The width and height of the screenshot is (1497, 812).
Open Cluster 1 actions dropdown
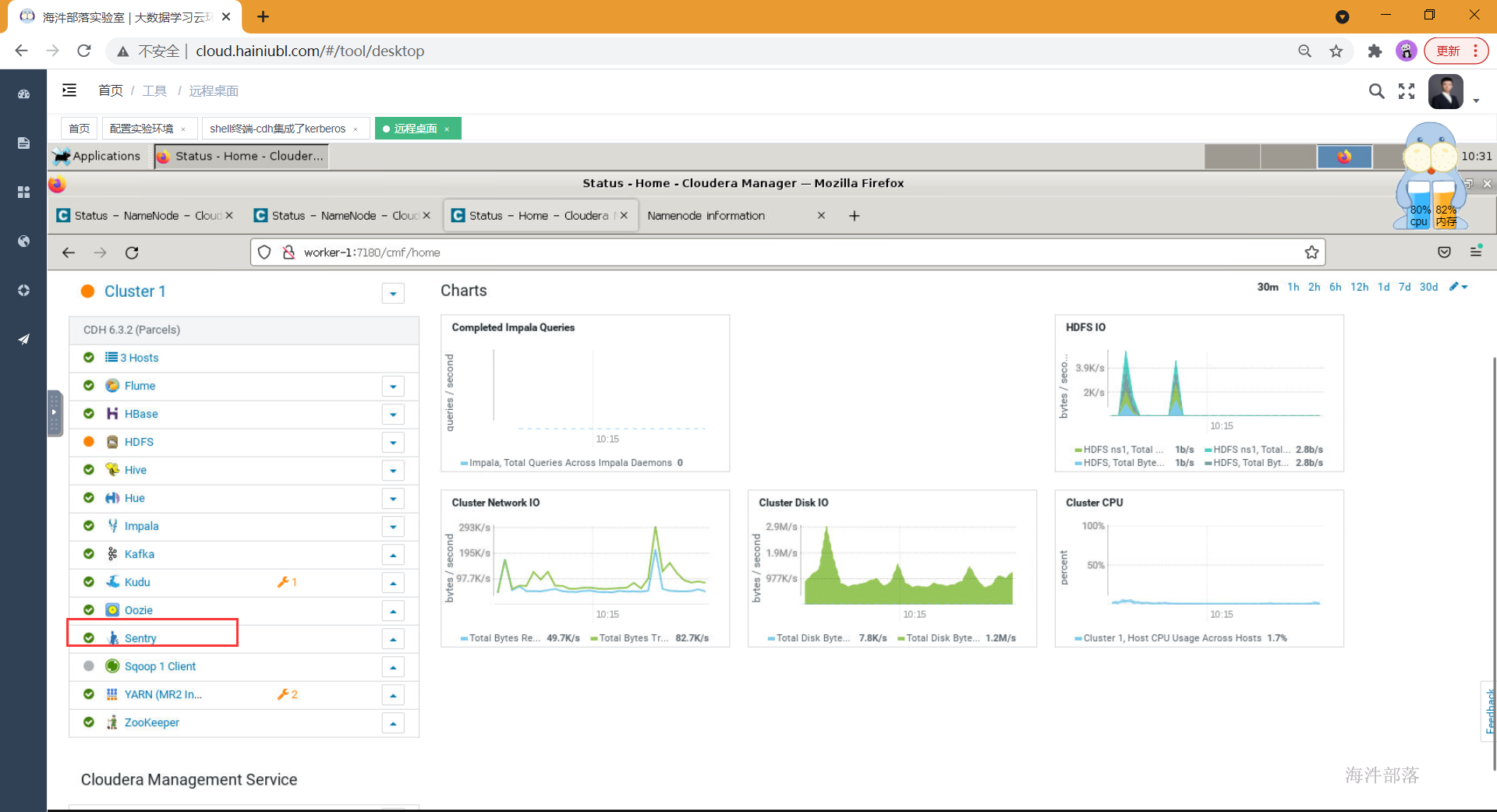pos(393,293)
